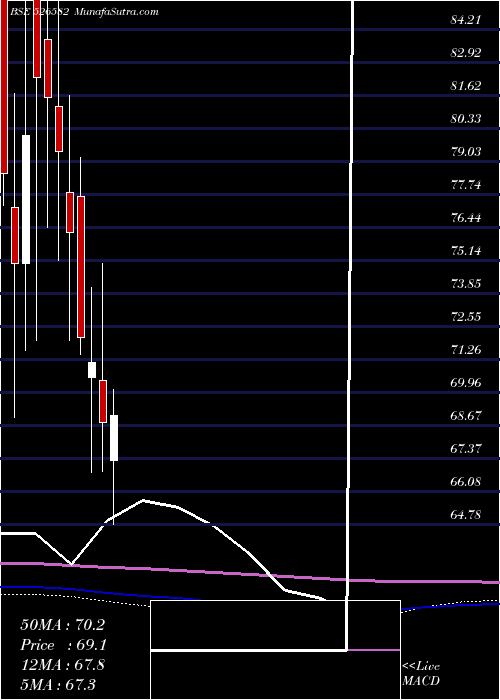Click the small white candle near 70.8
Screen dimensions: 500x700
92,370
